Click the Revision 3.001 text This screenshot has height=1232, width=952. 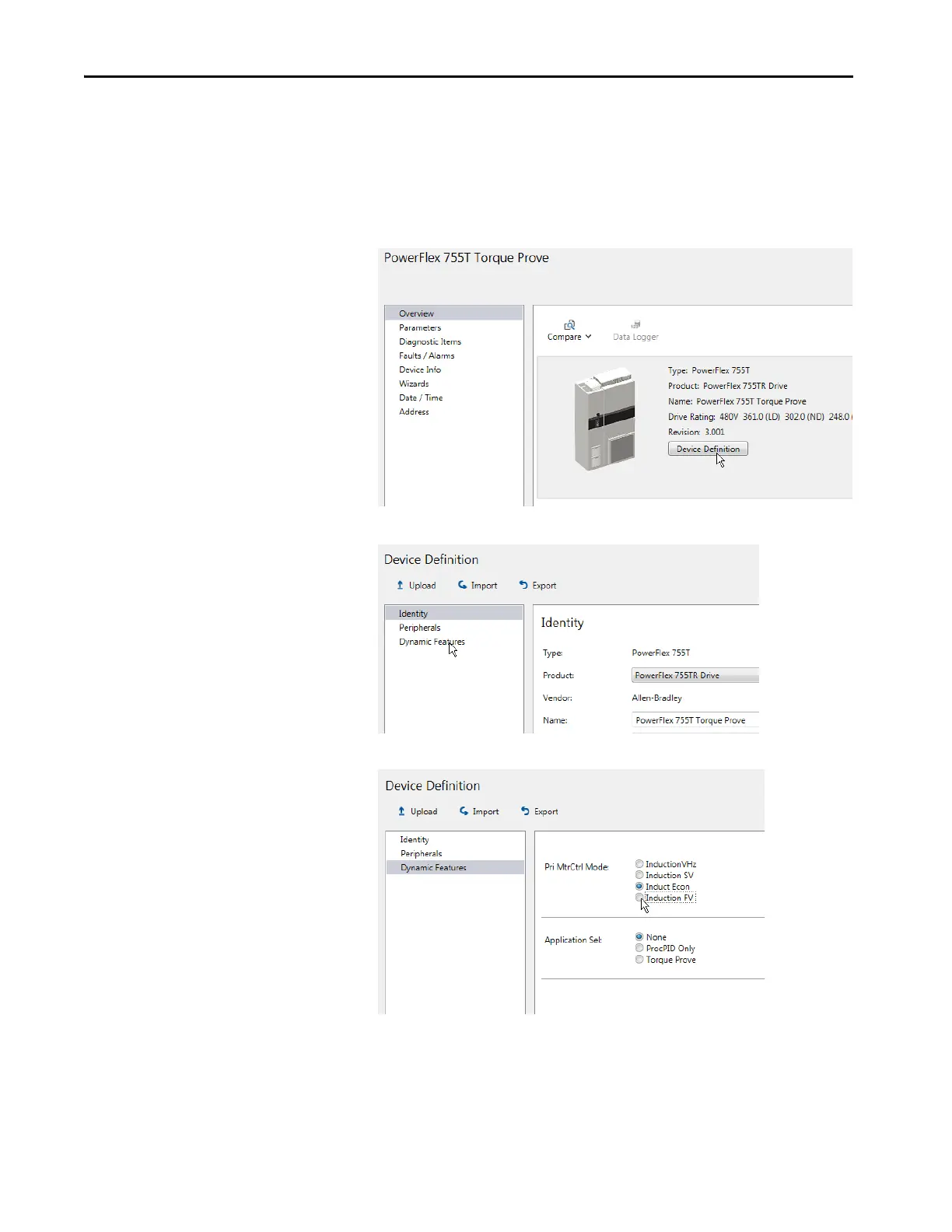pyautogui.click(x=696, y=432)
